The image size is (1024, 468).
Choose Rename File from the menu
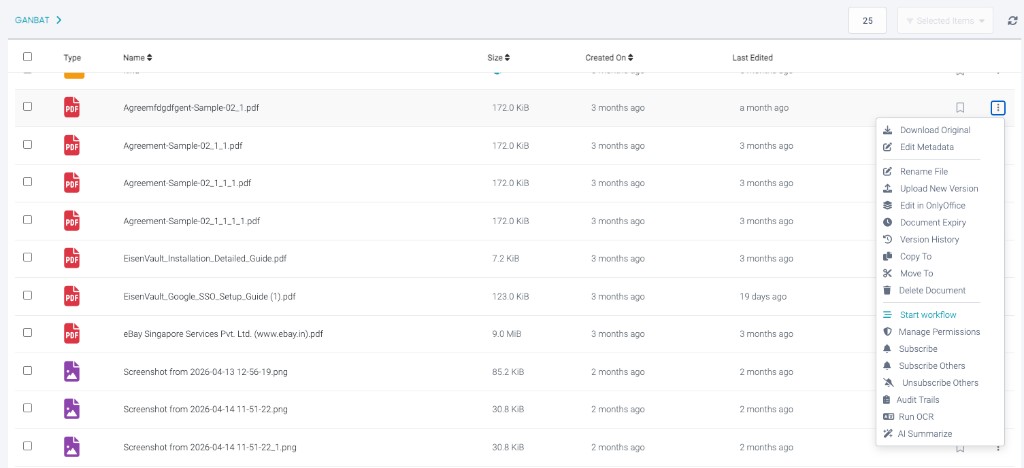point(923,172)
